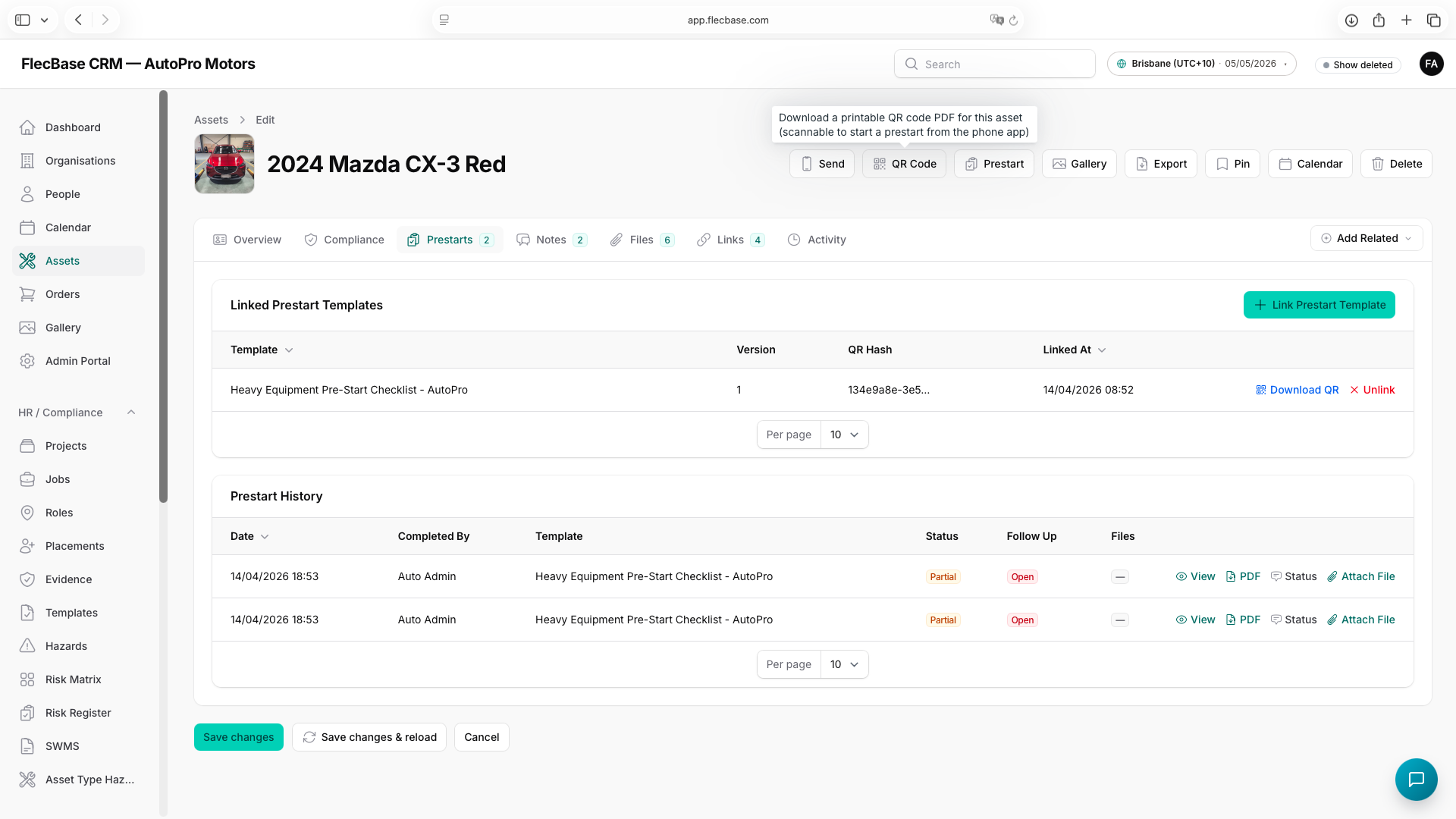Change per page in Prestart History
Image resolution: width=1456 pixels, height=819 pixels.
coord(844,664)
